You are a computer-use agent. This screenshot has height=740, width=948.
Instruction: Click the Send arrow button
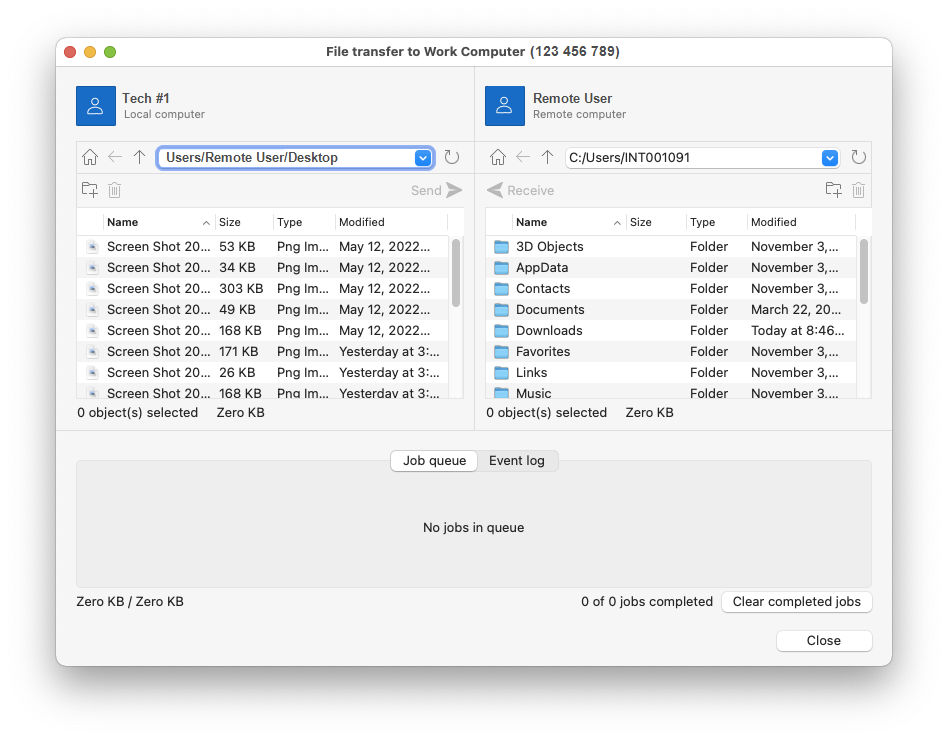pyautogui.click(x=437, y=190)
